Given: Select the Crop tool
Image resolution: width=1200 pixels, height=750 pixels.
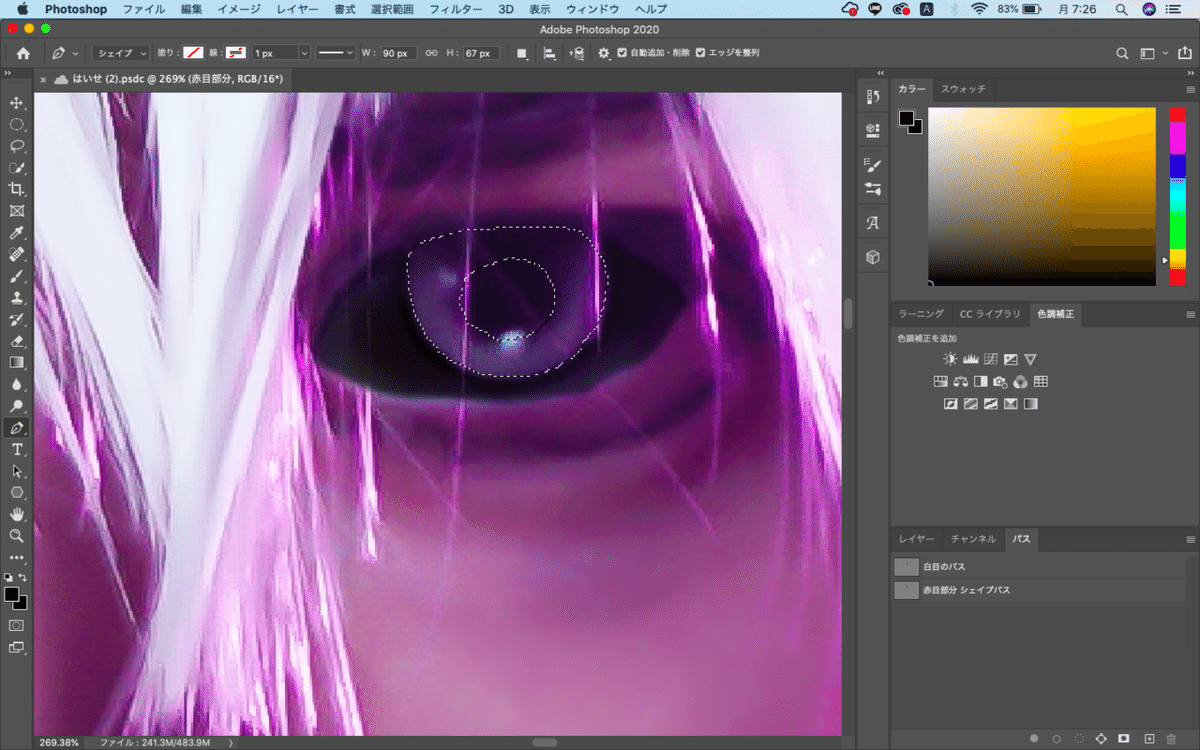Looking at the screenshot, I should (x=17, y=189).
